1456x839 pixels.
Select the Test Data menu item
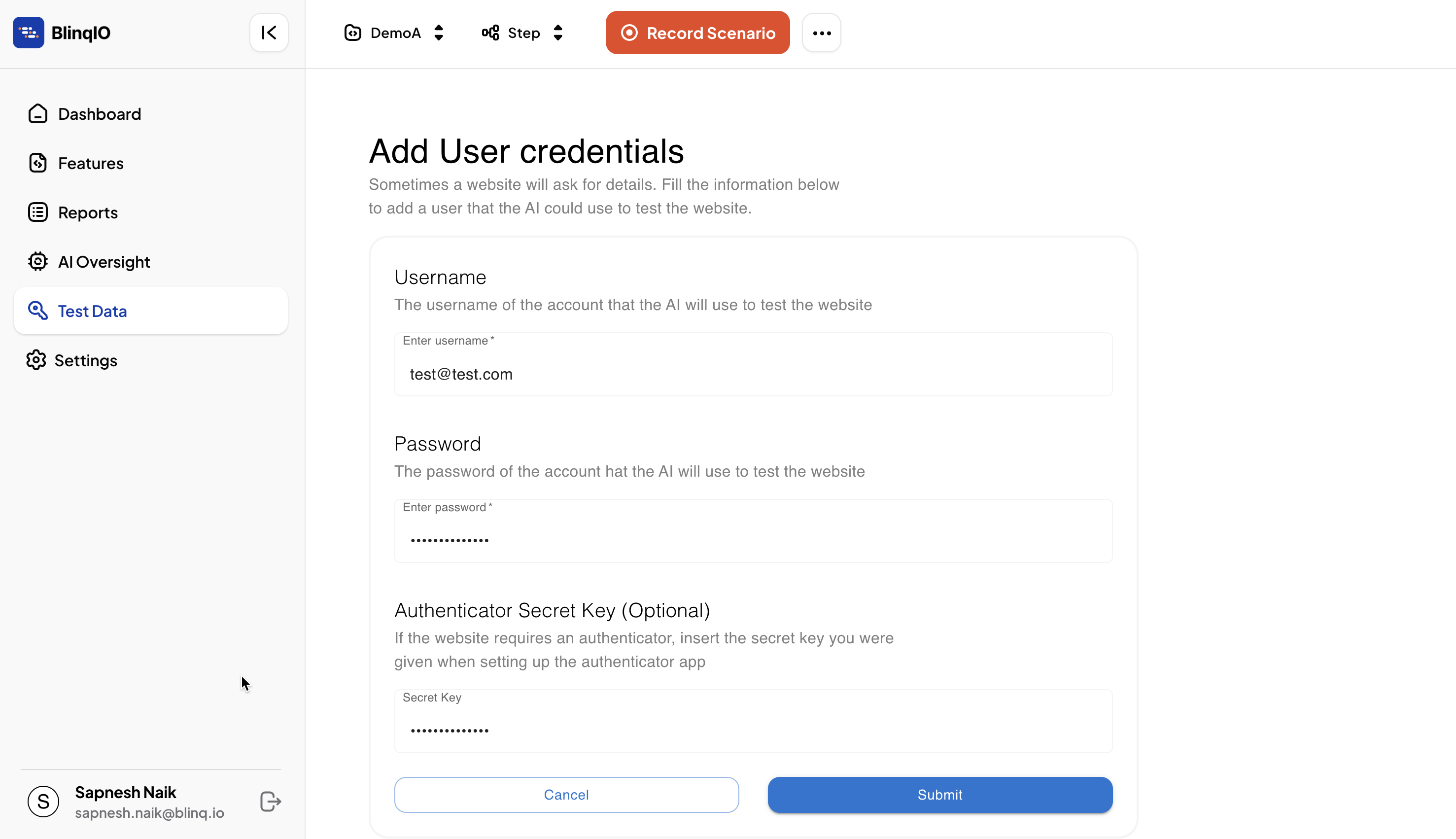(x=151, y=311)
